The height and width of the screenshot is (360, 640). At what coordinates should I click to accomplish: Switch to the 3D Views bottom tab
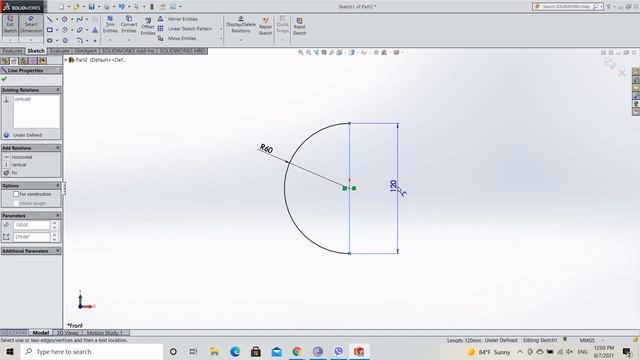(x=67, y=333)
